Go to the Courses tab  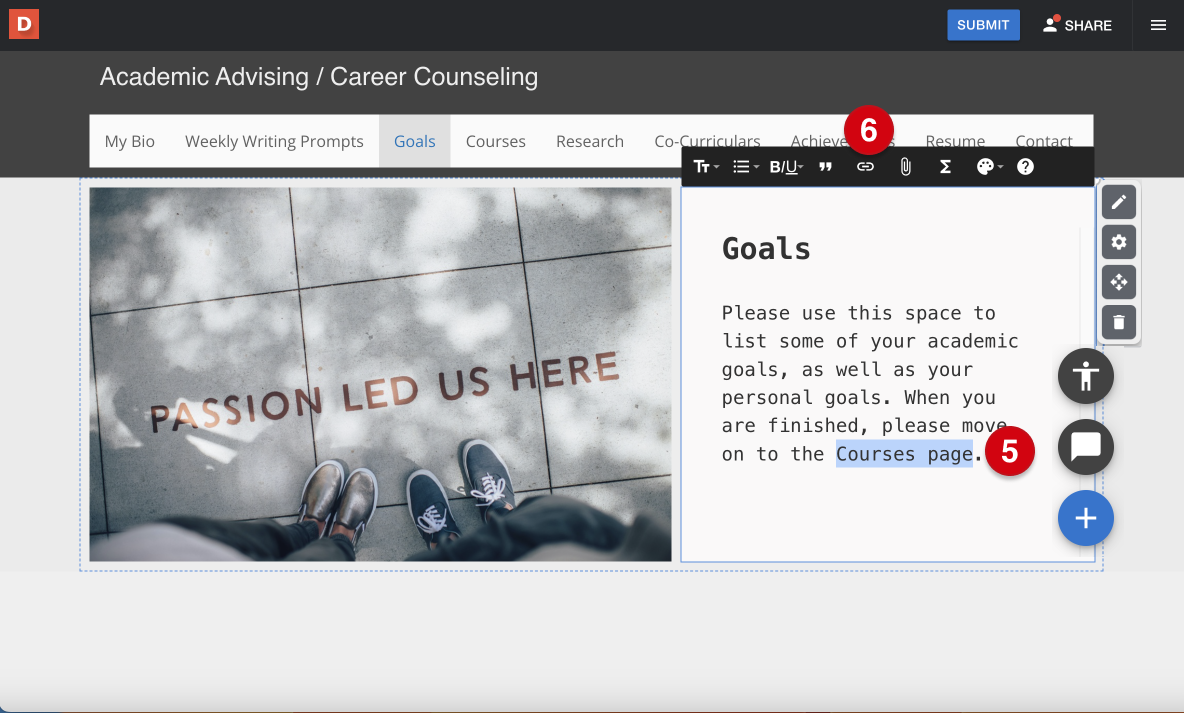click(x=495, y=141)
